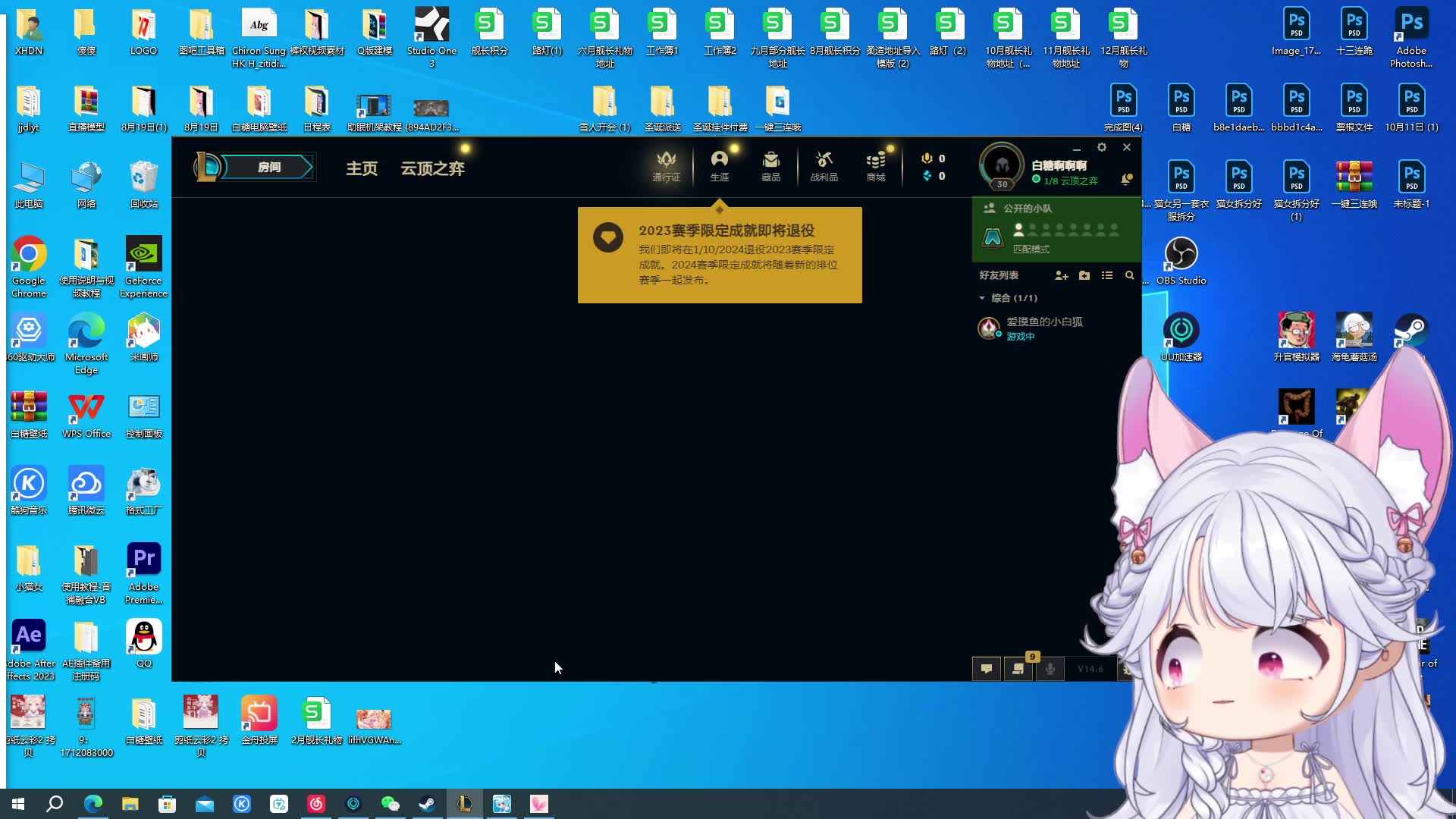This screenshot has width=1456, height=819.
Task: Open 回收站 recycle bin icon
Action: (143, 184)
